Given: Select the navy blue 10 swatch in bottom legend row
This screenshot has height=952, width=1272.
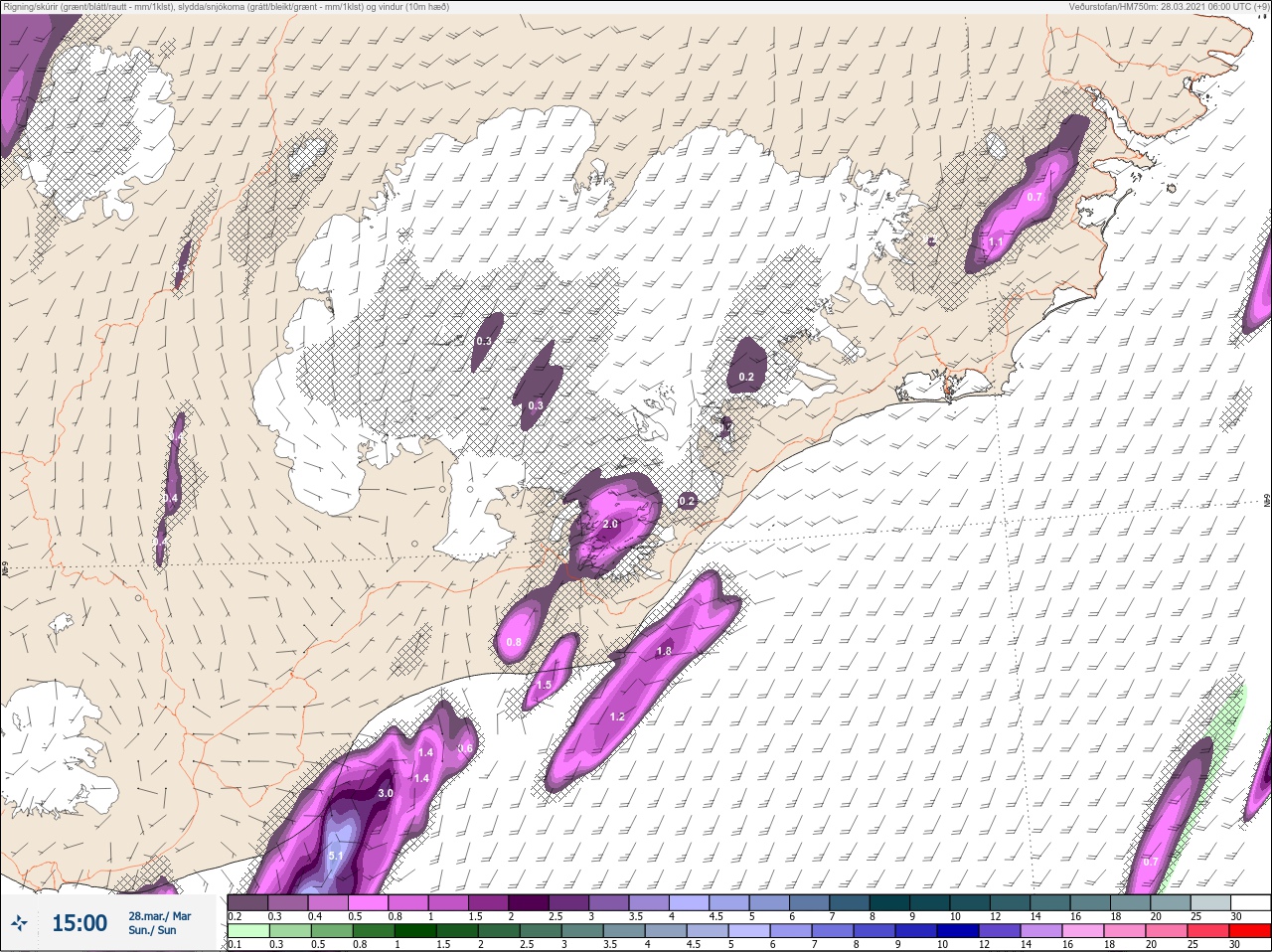Looking at the screenshot, I should click(x=957, y=931).
